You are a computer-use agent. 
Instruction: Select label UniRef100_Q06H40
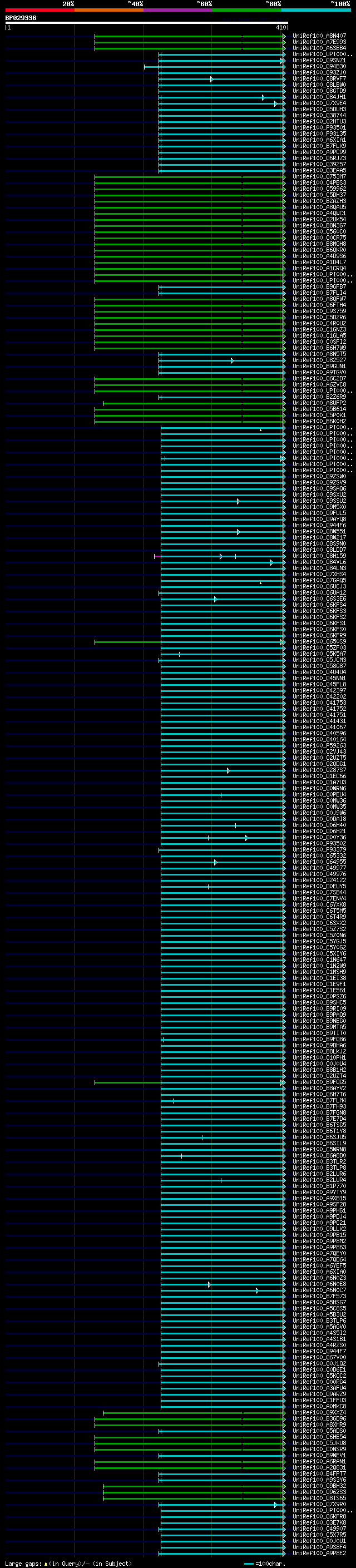coord(319,825)
